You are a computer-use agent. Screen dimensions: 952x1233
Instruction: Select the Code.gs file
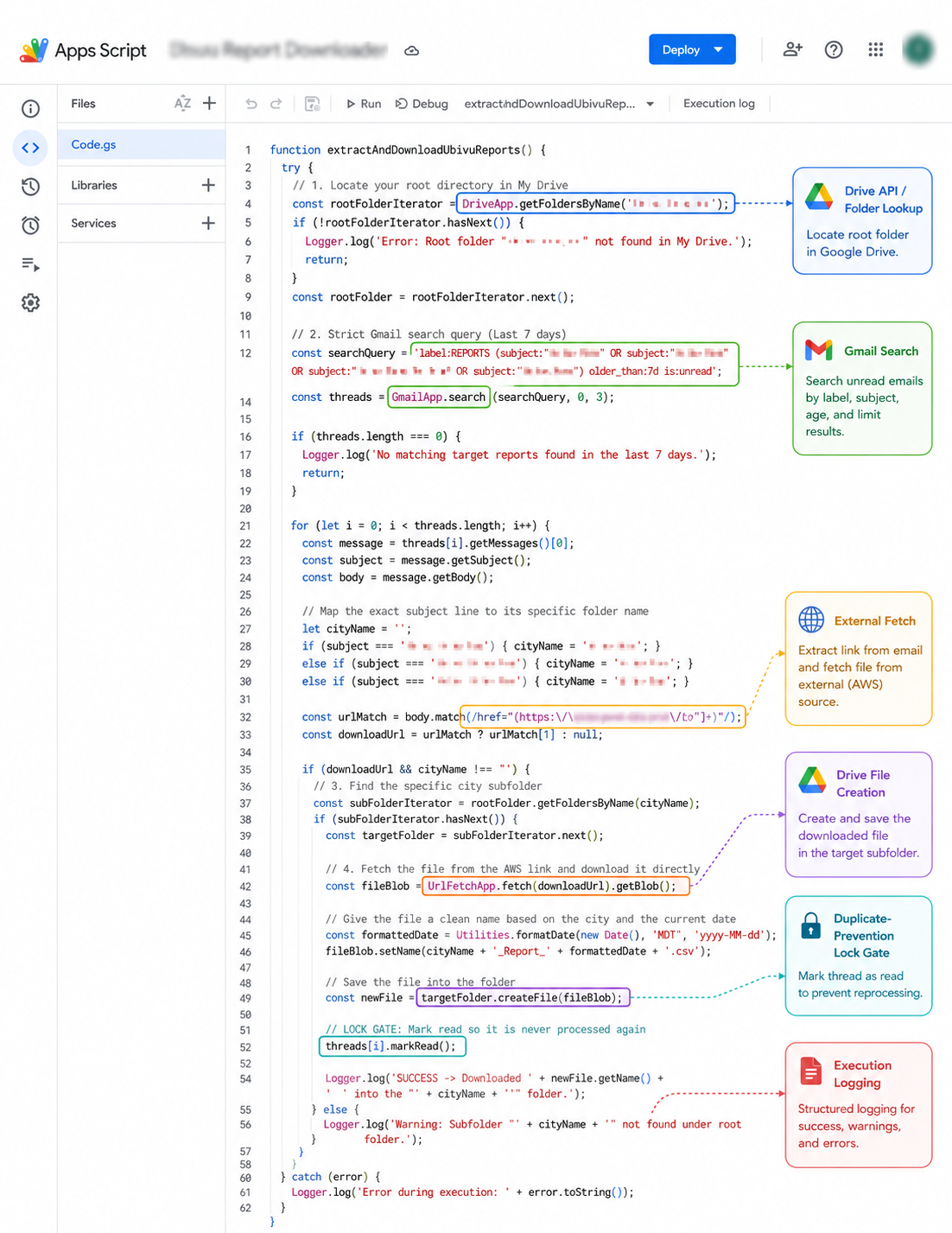tap(142, 144)
